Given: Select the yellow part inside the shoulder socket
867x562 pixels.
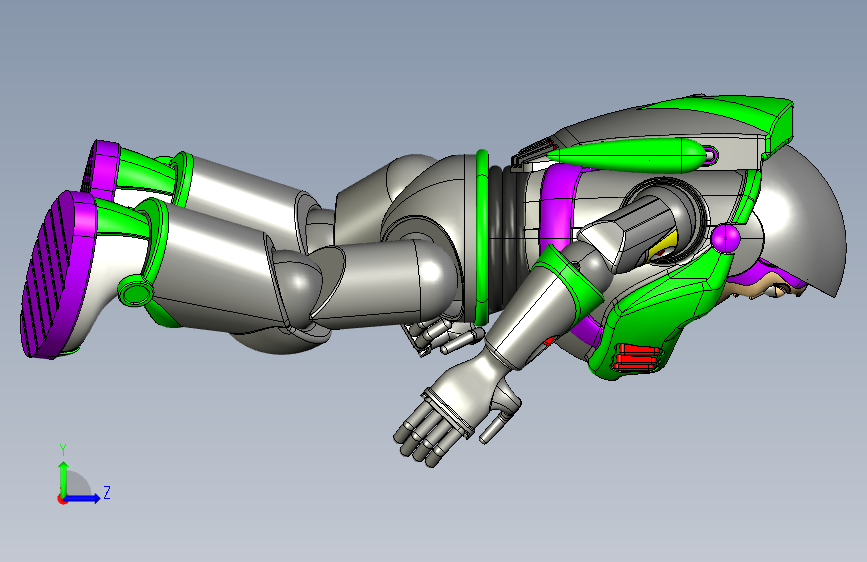Looking at the screenshot, I should 664,246.
